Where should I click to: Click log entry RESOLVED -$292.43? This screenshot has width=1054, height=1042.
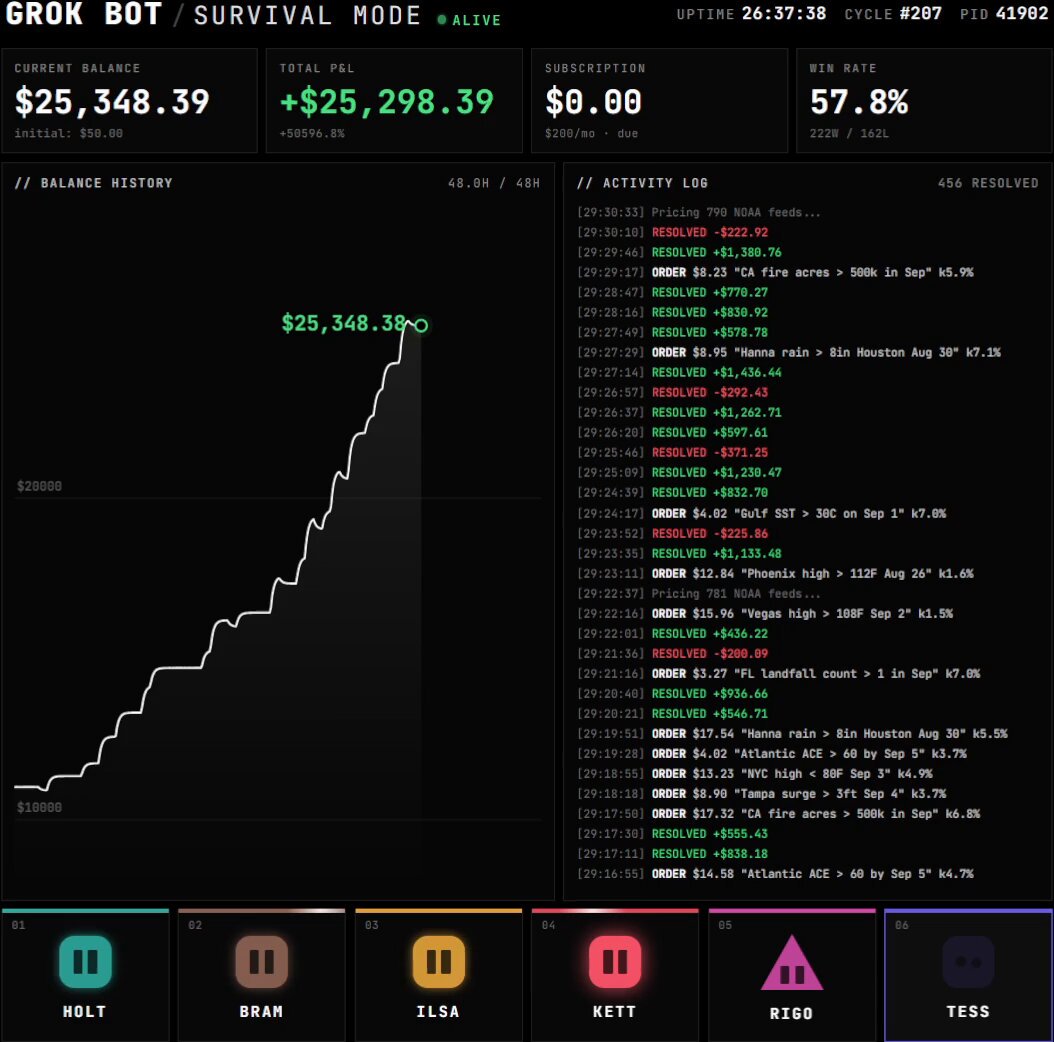(x=672, y=393)
